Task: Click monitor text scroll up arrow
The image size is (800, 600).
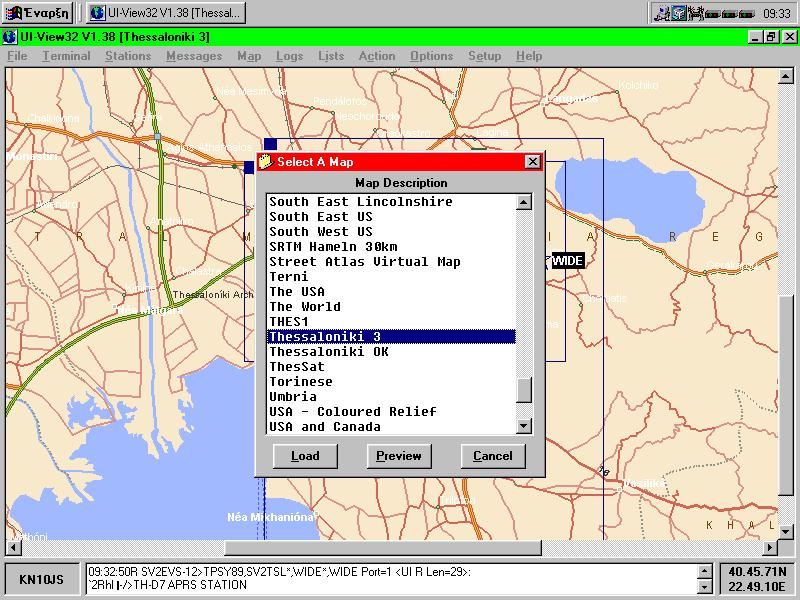Action: click(704, 571)
